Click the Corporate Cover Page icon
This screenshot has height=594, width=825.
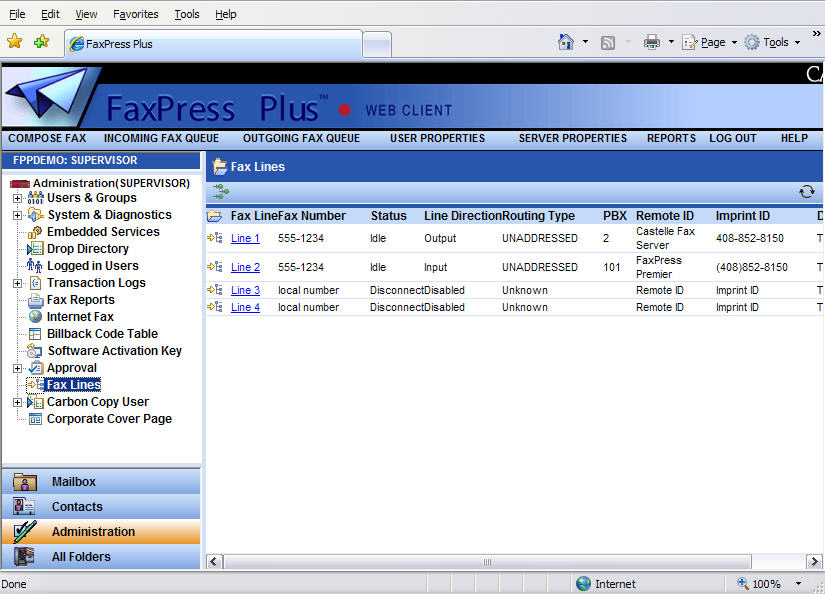pyautogui.click(x=35, y=419)
